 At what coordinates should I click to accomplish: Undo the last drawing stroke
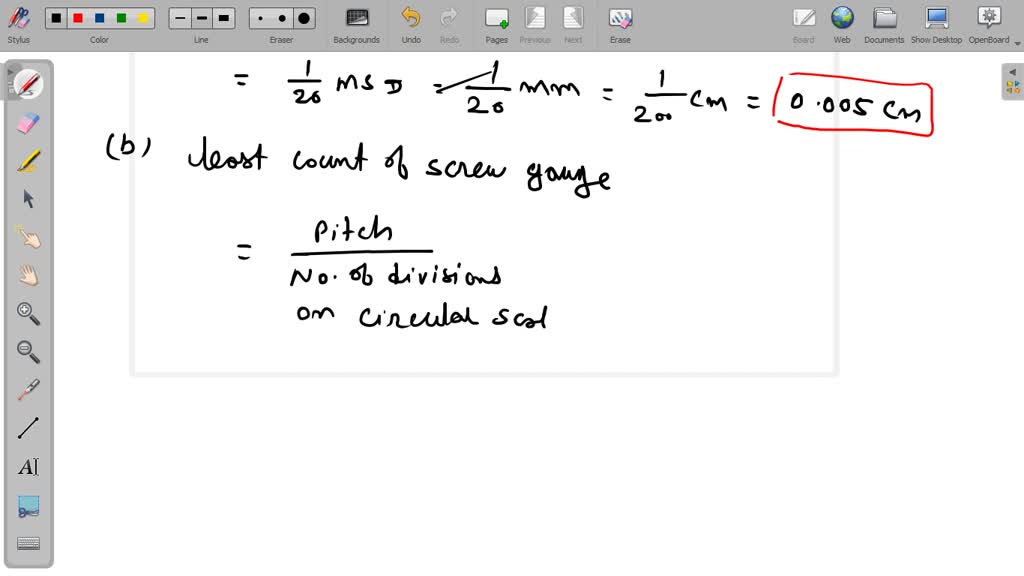(410, 20)
